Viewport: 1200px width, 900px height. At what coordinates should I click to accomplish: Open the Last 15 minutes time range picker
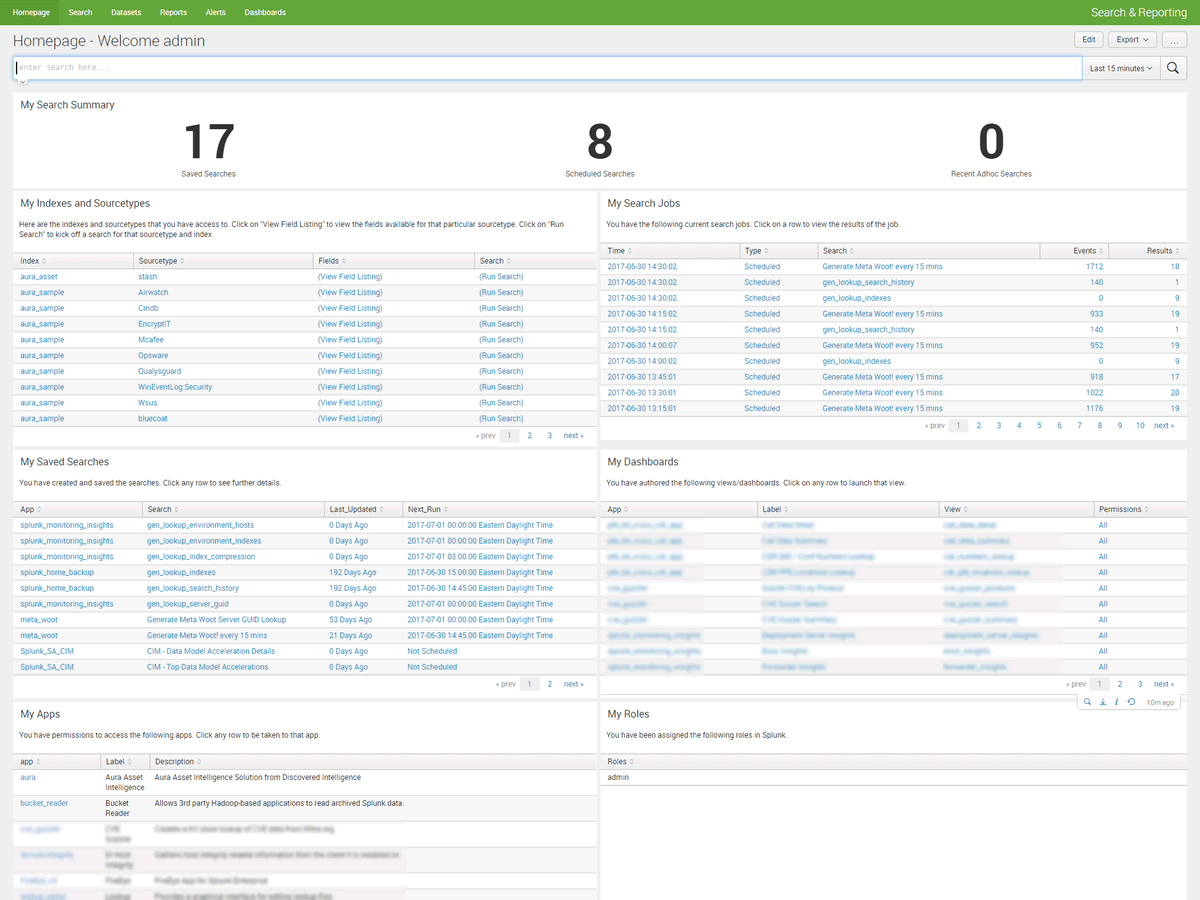[x=1120, y=68]
